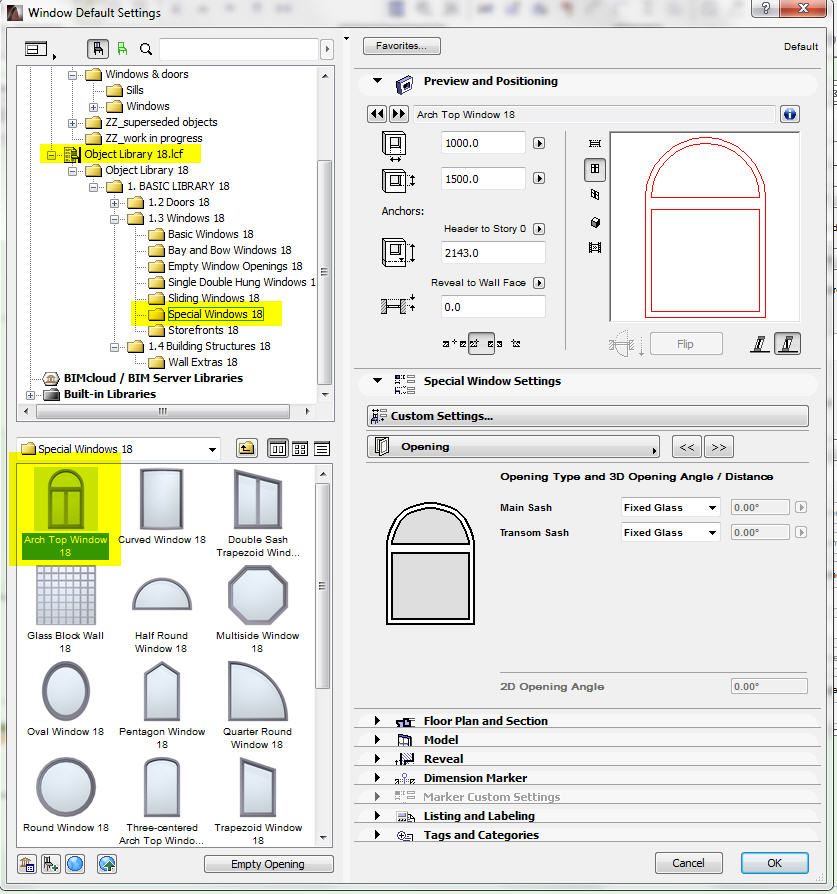Open the library panel layout icon
This screenshot has width=837, height=894.
point(37,50)
